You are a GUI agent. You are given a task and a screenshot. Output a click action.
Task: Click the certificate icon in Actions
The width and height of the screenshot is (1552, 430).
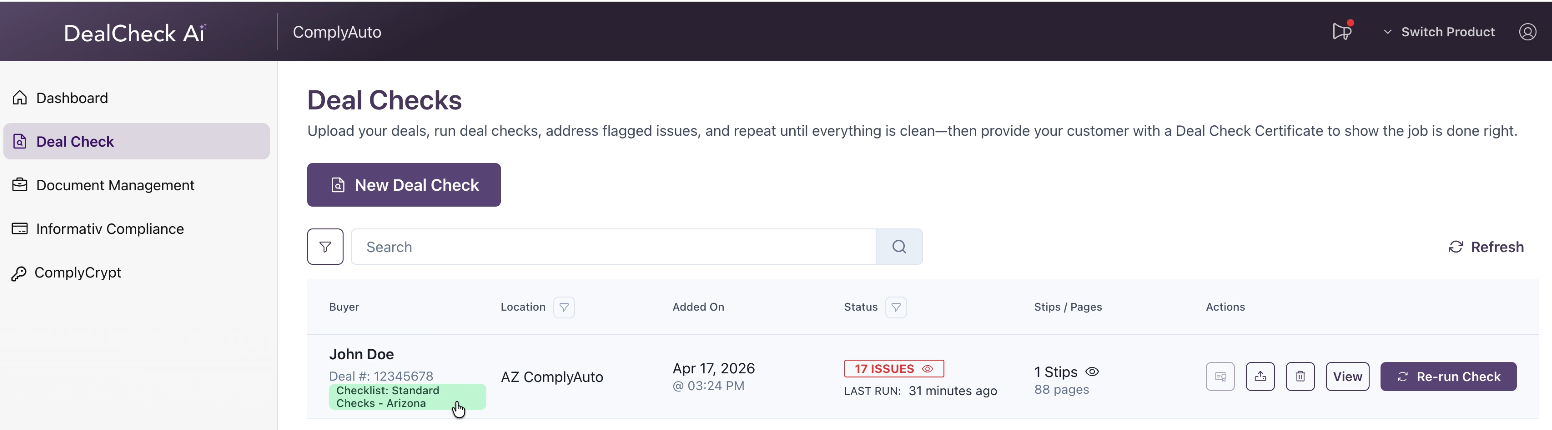(x=1220, y=377)
